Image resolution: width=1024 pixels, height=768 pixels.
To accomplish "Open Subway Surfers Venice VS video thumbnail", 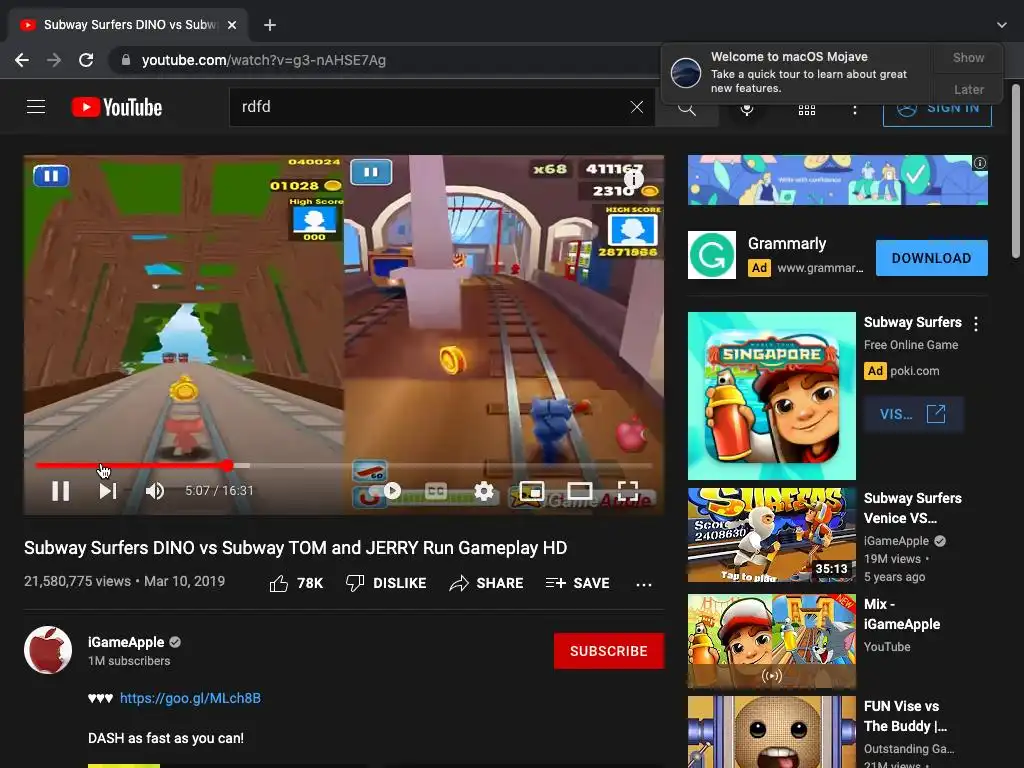I will pos(771,535).
